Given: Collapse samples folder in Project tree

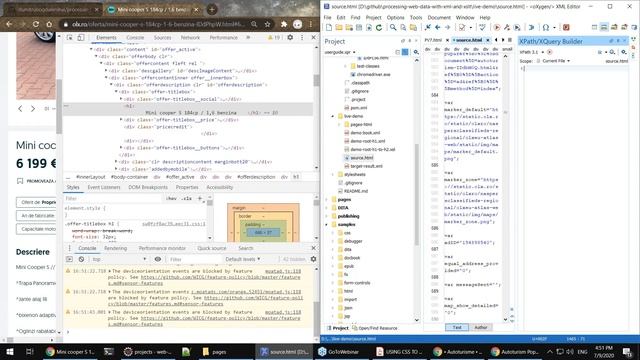Looking at the screenshot, I should point(327,224).
